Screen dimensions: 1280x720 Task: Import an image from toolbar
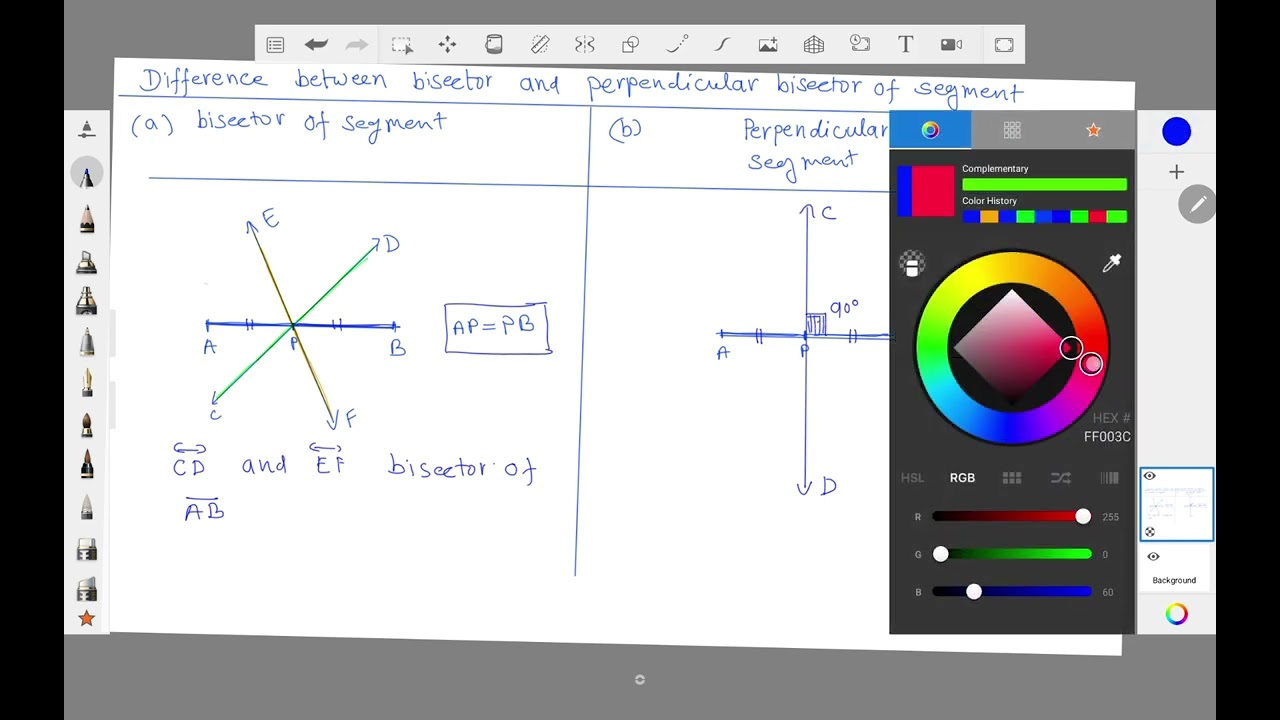tap(768, 45)
